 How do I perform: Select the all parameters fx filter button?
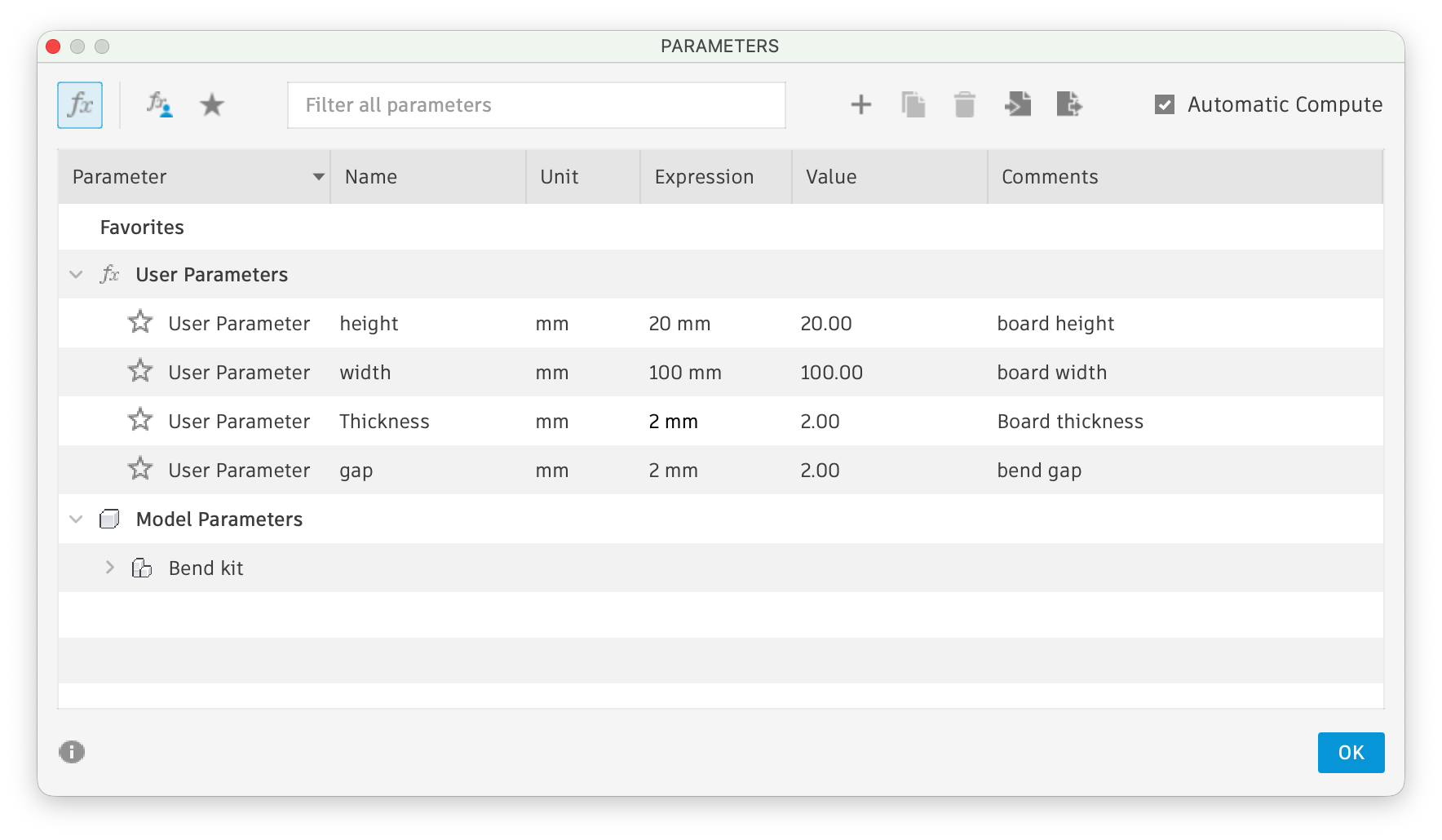pos(80,105)
